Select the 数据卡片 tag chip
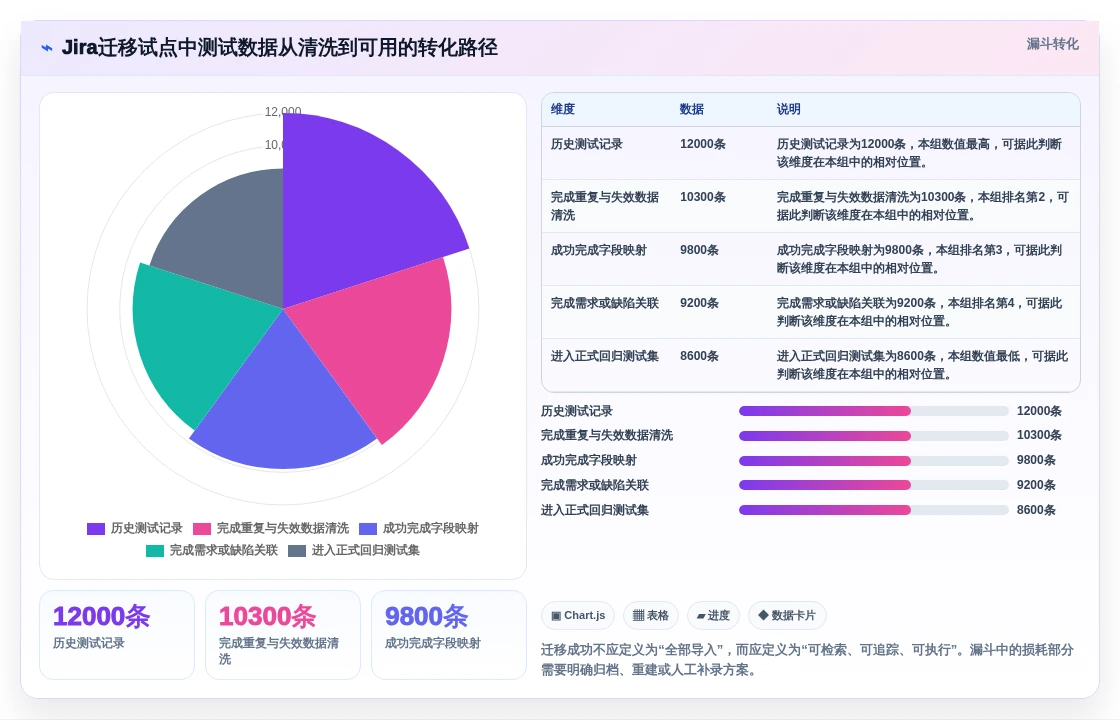 786,616
